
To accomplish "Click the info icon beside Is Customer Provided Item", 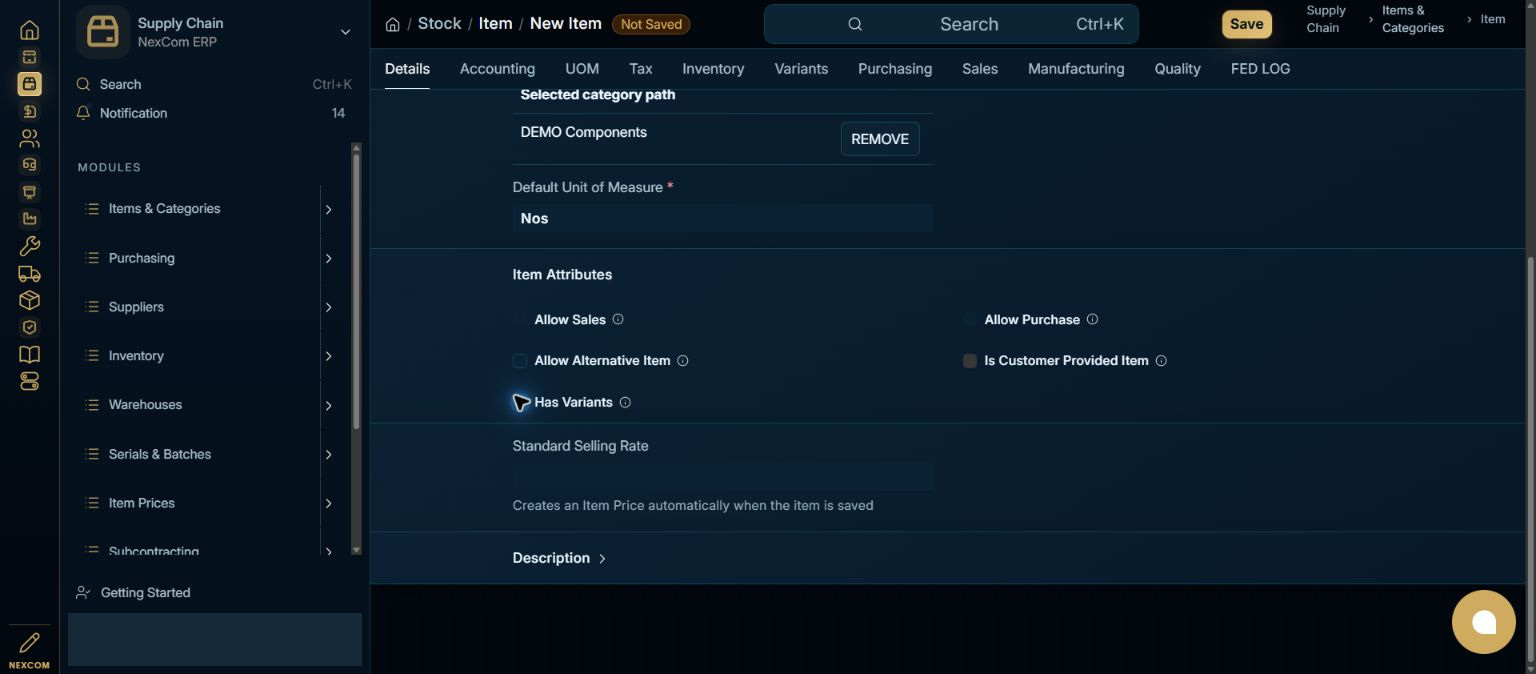I will point(1161,361).
